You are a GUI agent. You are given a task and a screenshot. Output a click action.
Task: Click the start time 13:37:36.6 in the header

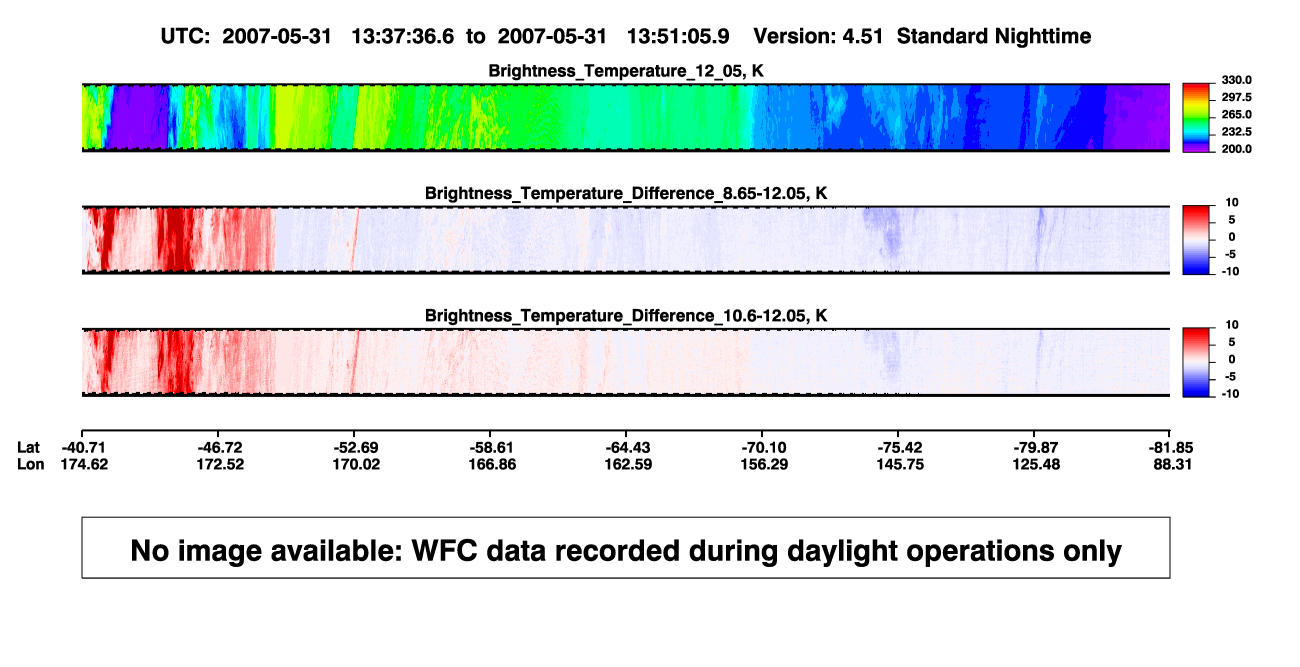coord(402,36)
